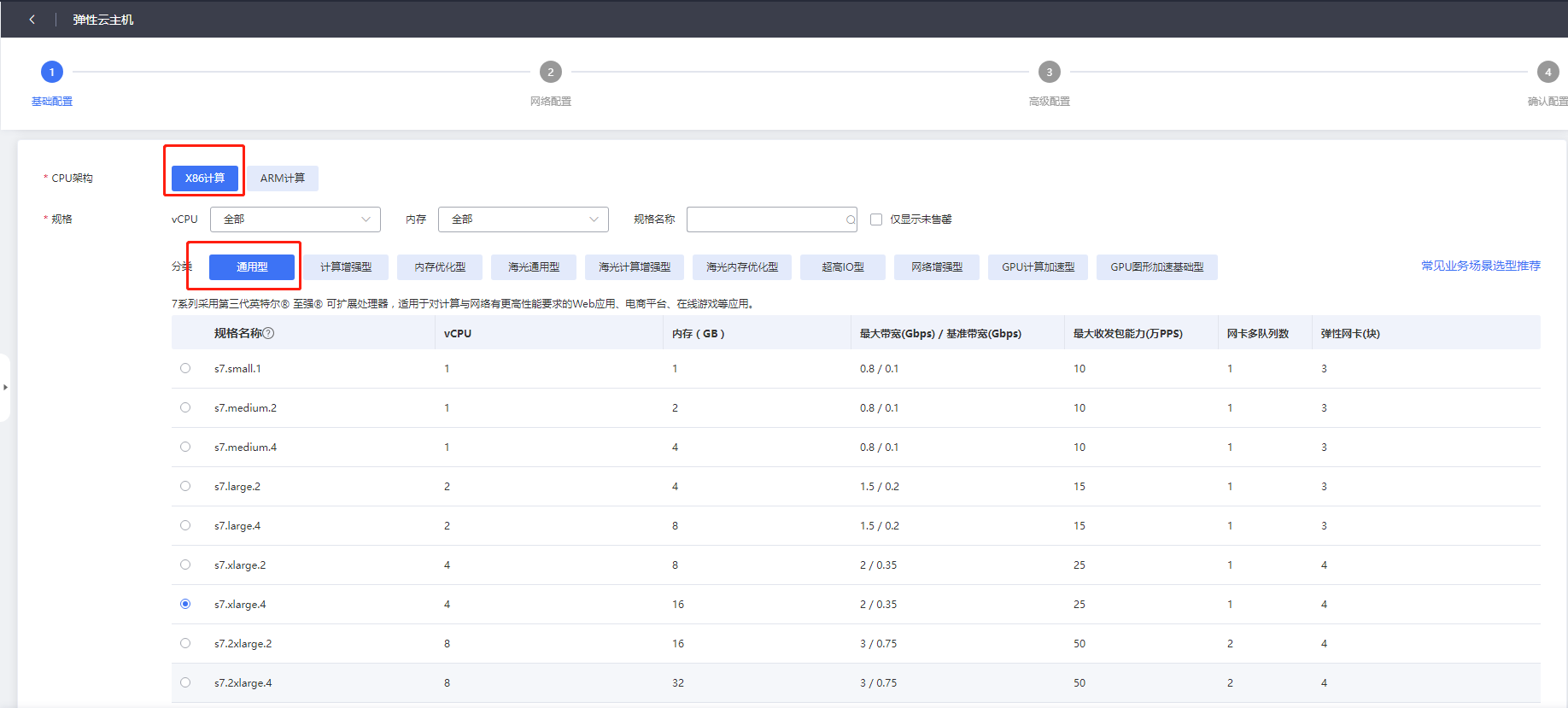Click step 1 基础配置 circle
Screen dimensions: 1568x708
(52, 72)
